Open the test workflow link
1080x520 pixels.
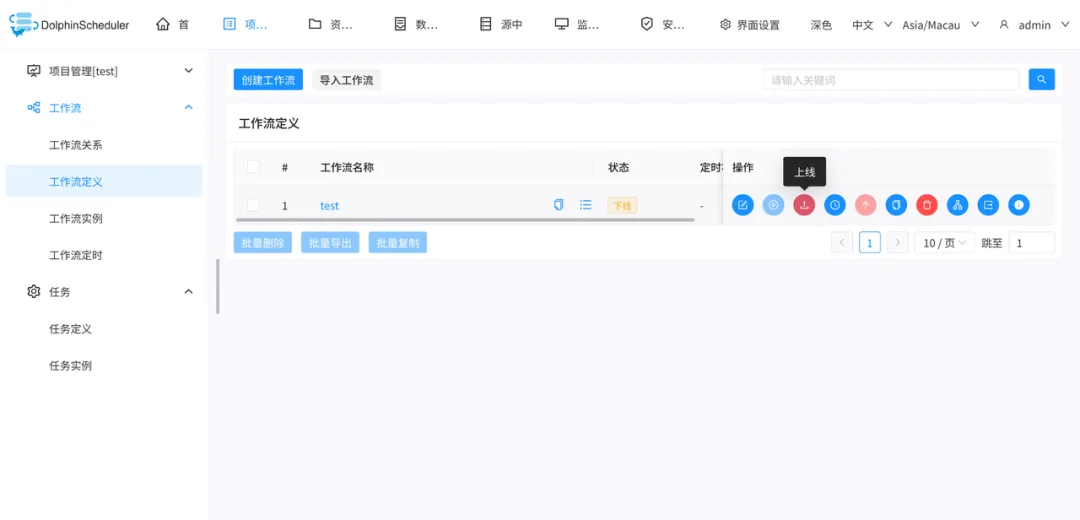(329, 206)
